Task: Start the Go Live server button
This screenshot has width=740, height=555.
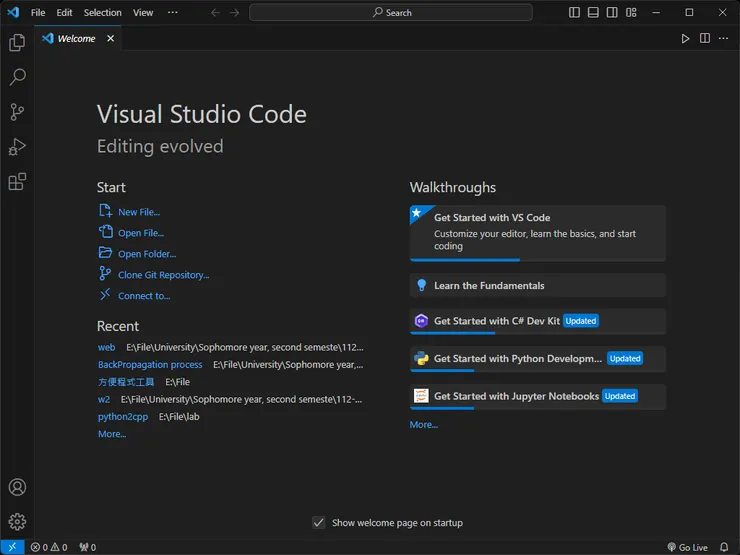Action: (x=687, y=547)
